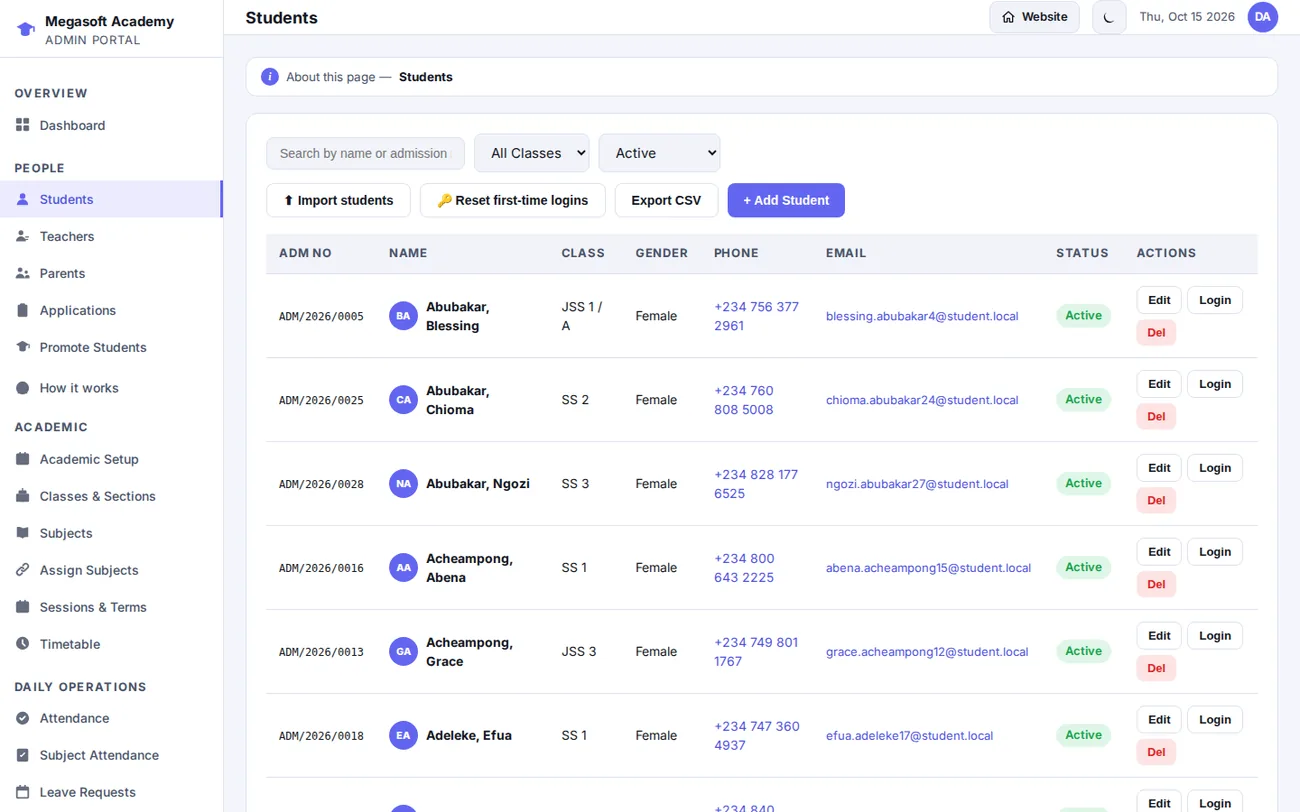Toggle dark mode with the moon button
The height and width of the screenshot is (812, 1300).
point(1109,17)
